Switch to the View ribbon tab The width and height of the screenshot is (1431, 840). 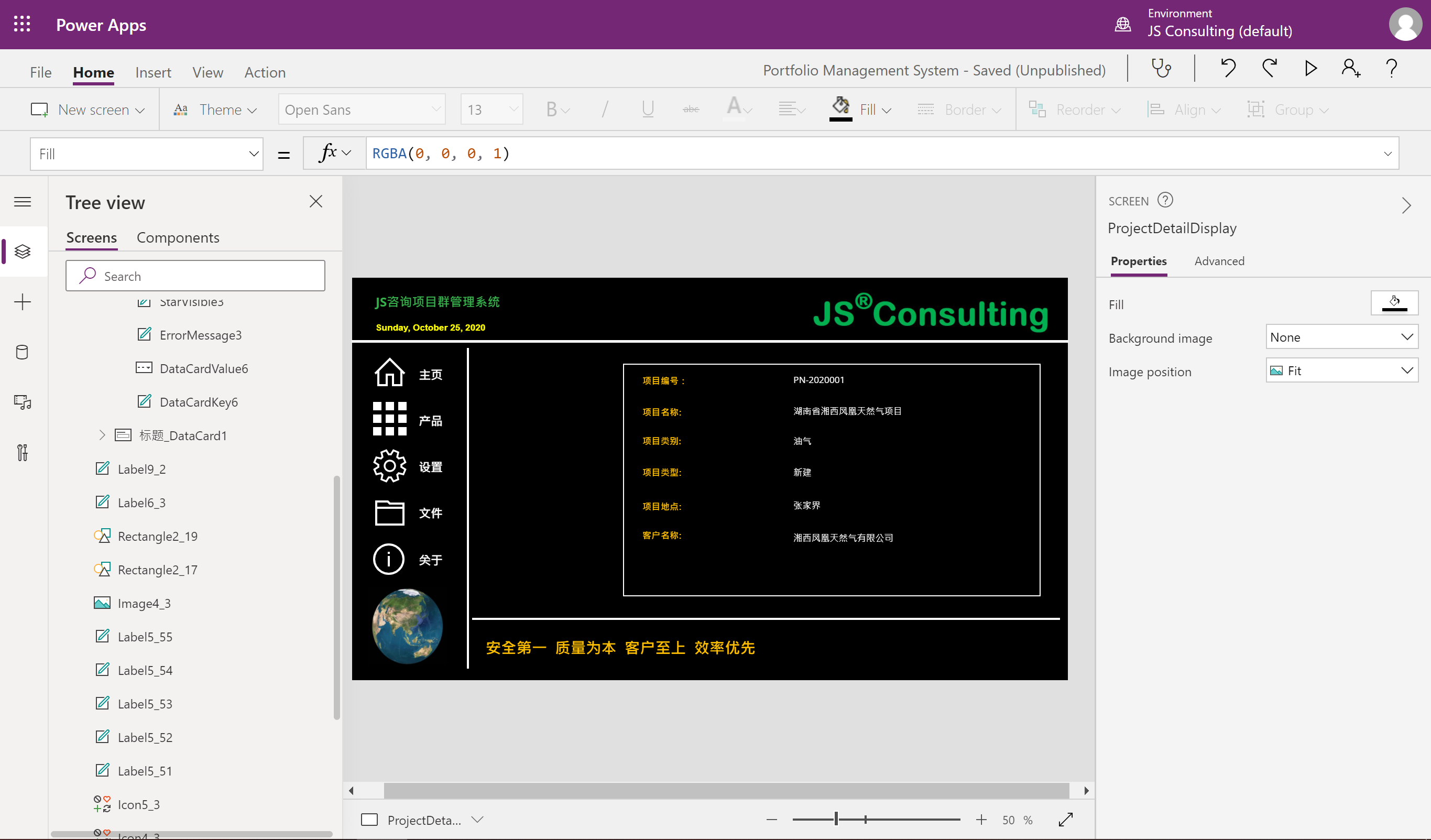(208, 73)
